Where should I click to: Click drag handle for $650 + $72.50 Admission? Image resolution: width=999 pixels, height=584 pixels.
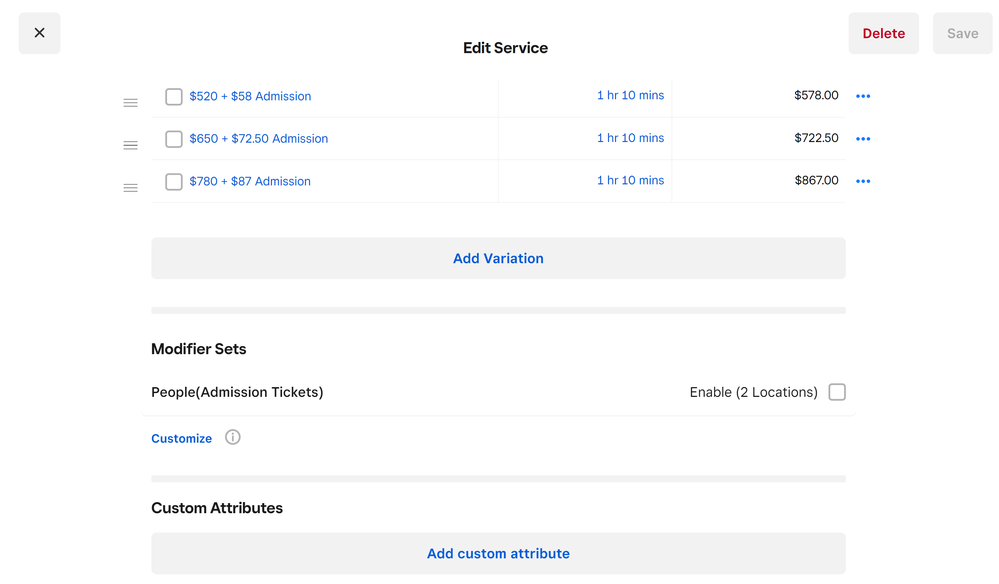pyautogui.click(x=130, y=145)
